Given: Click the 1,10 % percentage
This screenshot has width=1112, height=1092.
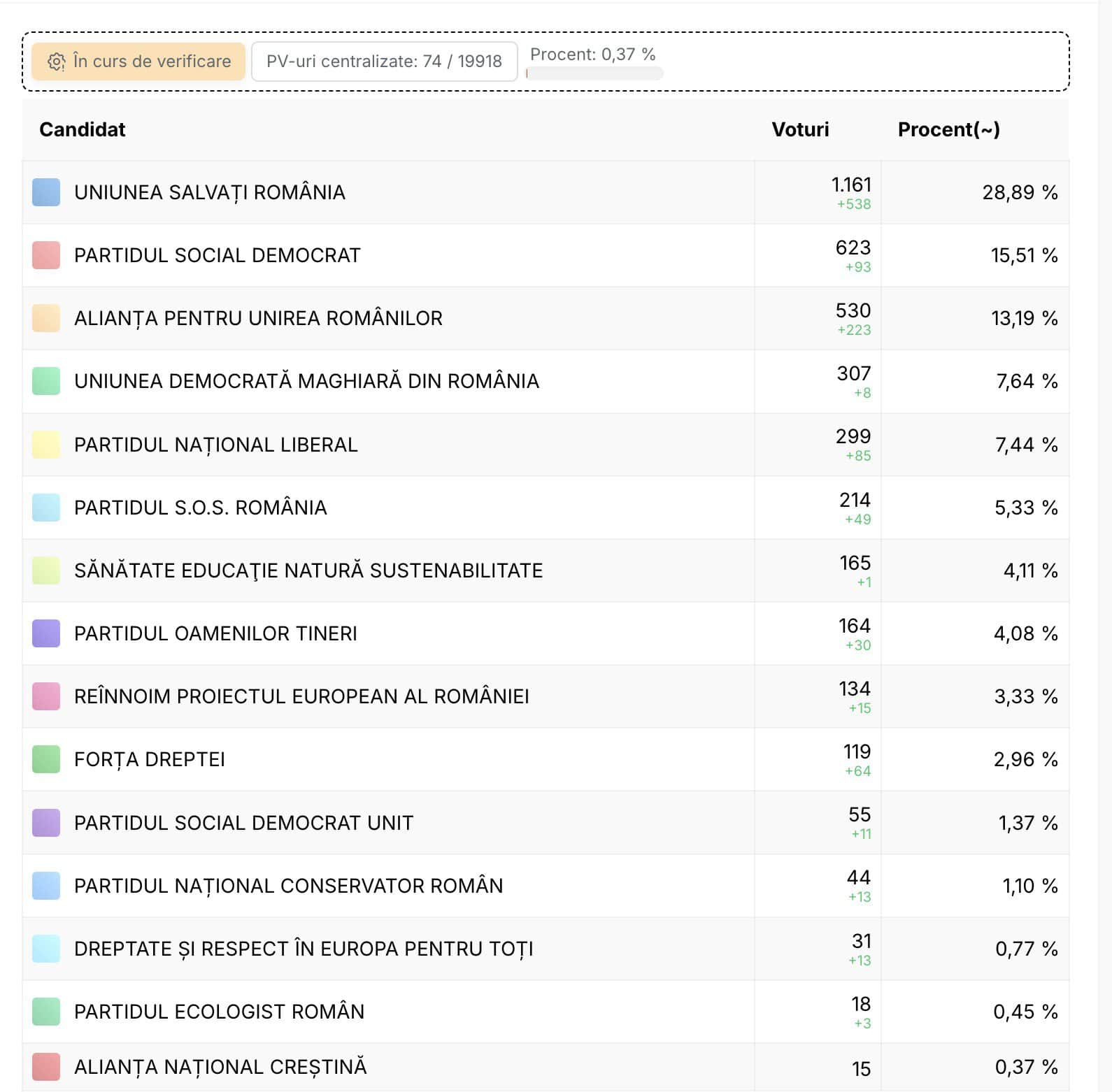Looking at the screenshot, I should (1030, 886).
